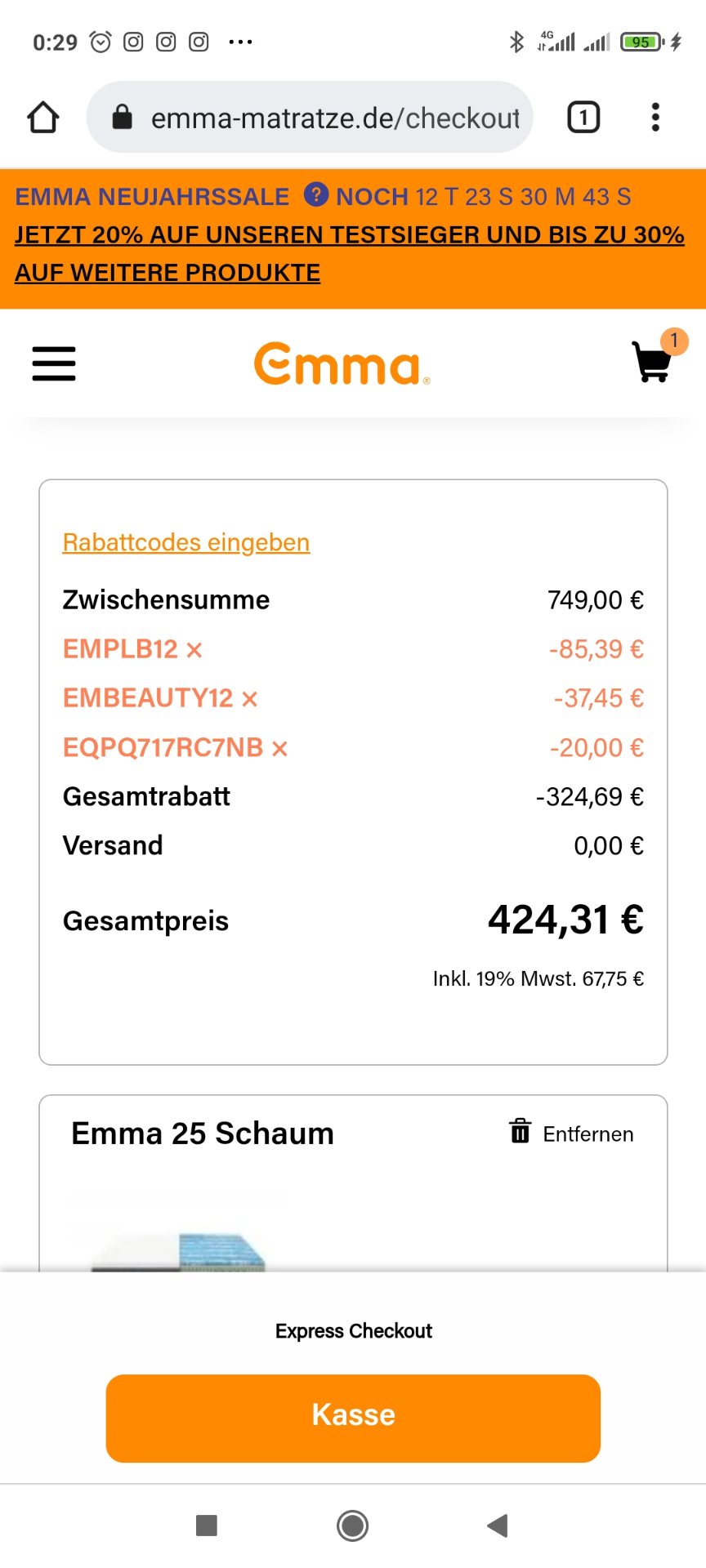Remove discount code EQPQ717RC7NB
706x1568 pixels.
279,748
